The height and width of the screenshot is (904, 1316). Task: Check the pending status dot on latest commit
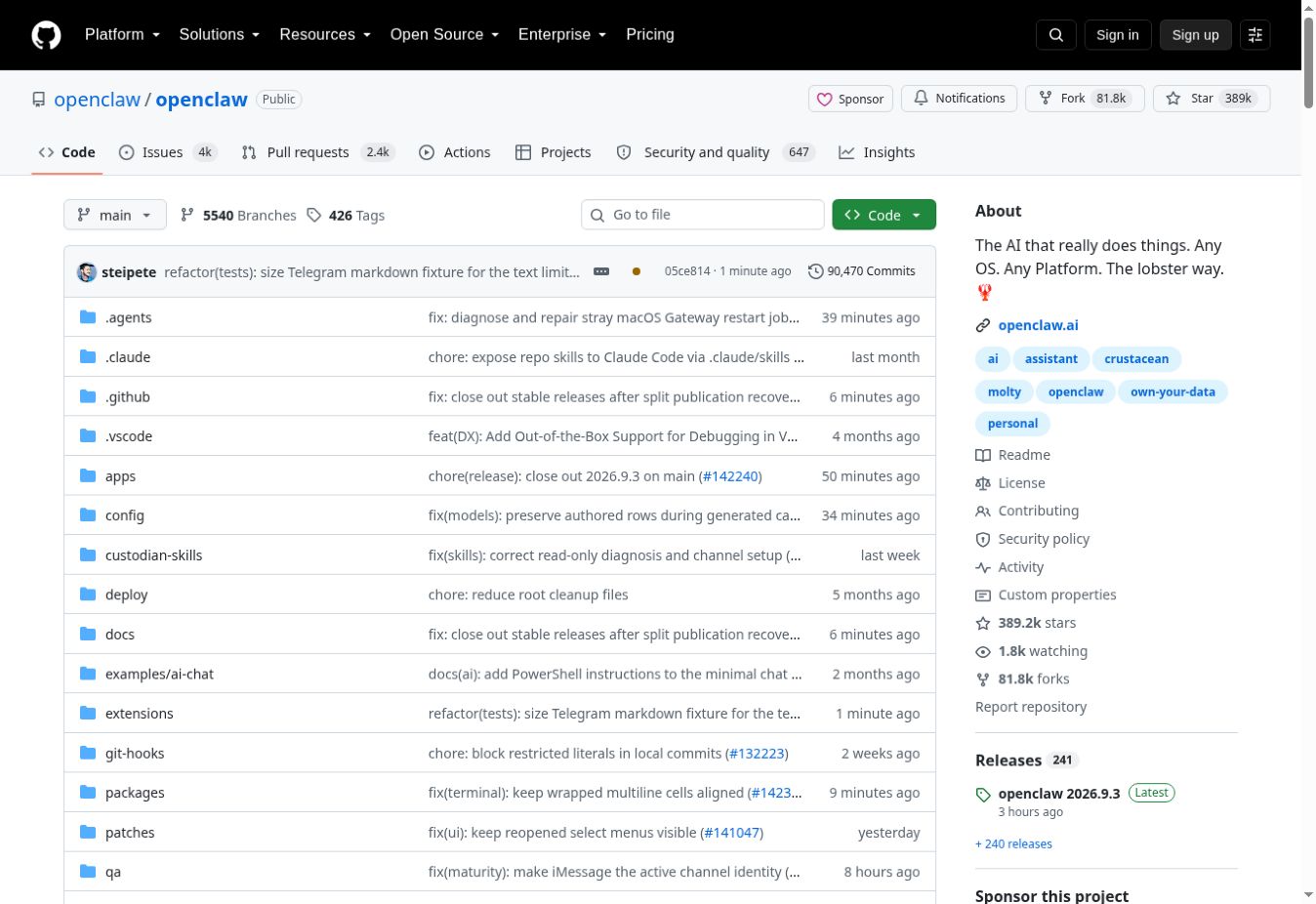point(637,271)
